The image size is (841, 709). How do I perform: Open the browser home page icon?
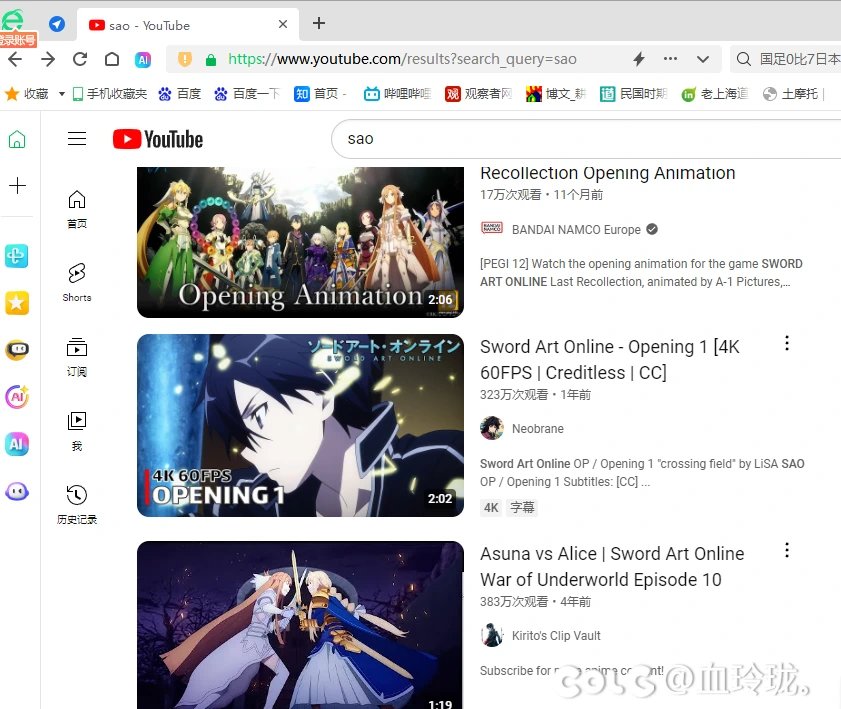112,59
